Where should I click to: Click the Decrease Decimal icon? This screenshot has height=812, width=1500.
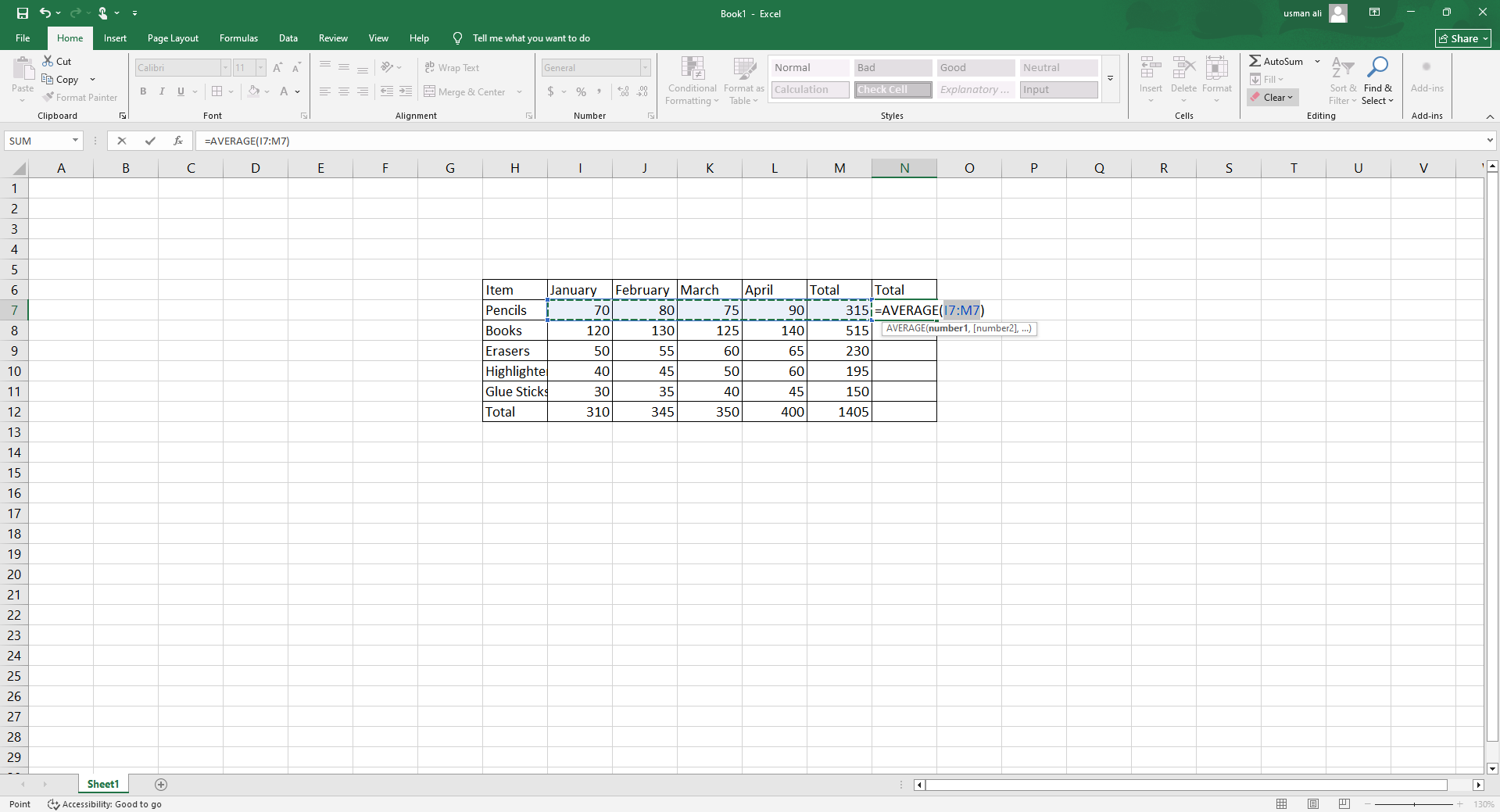(642, 91)
